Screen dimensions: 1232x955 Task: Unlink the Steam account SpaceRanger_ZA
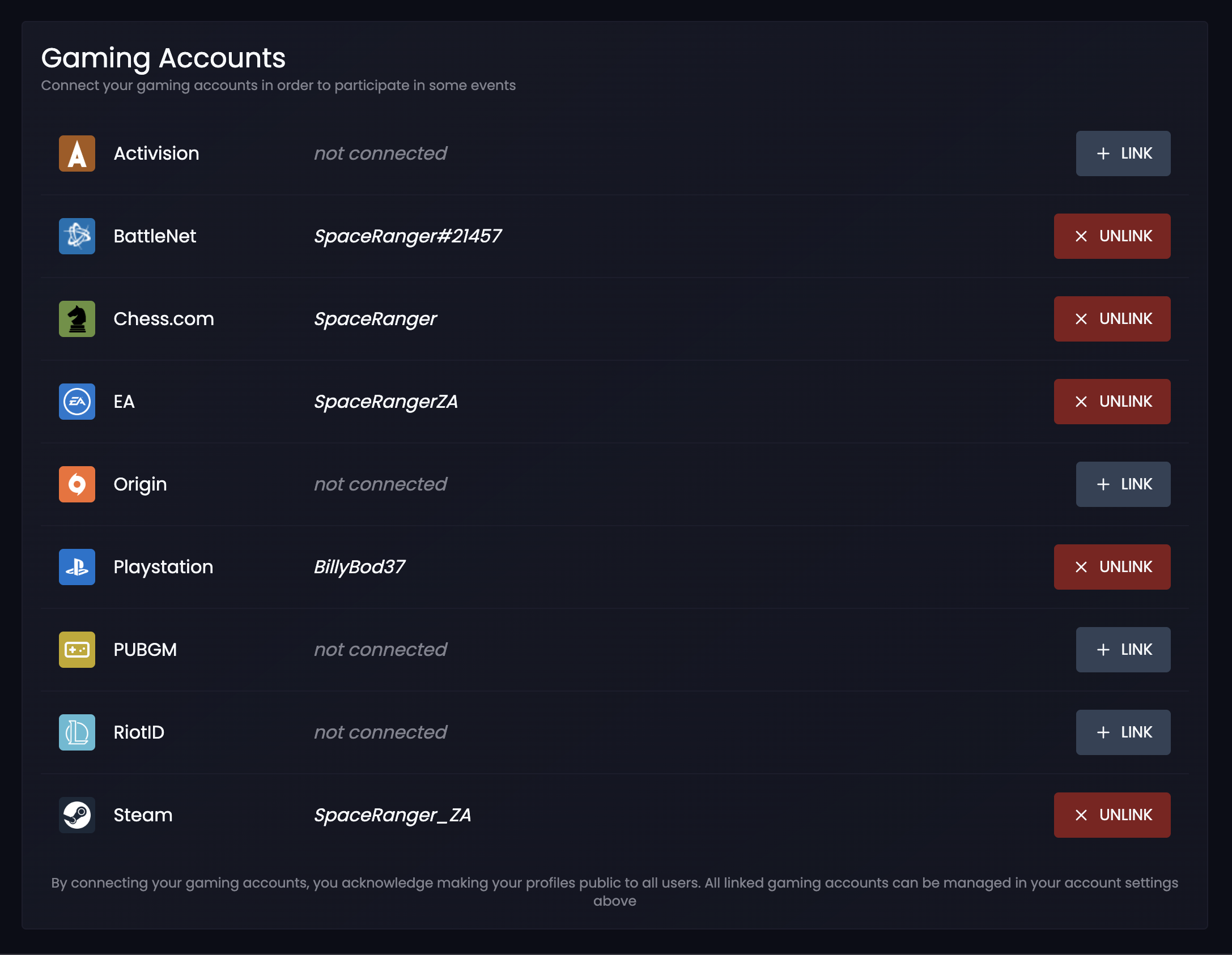pyautogui.click(x=1111, y=815)
